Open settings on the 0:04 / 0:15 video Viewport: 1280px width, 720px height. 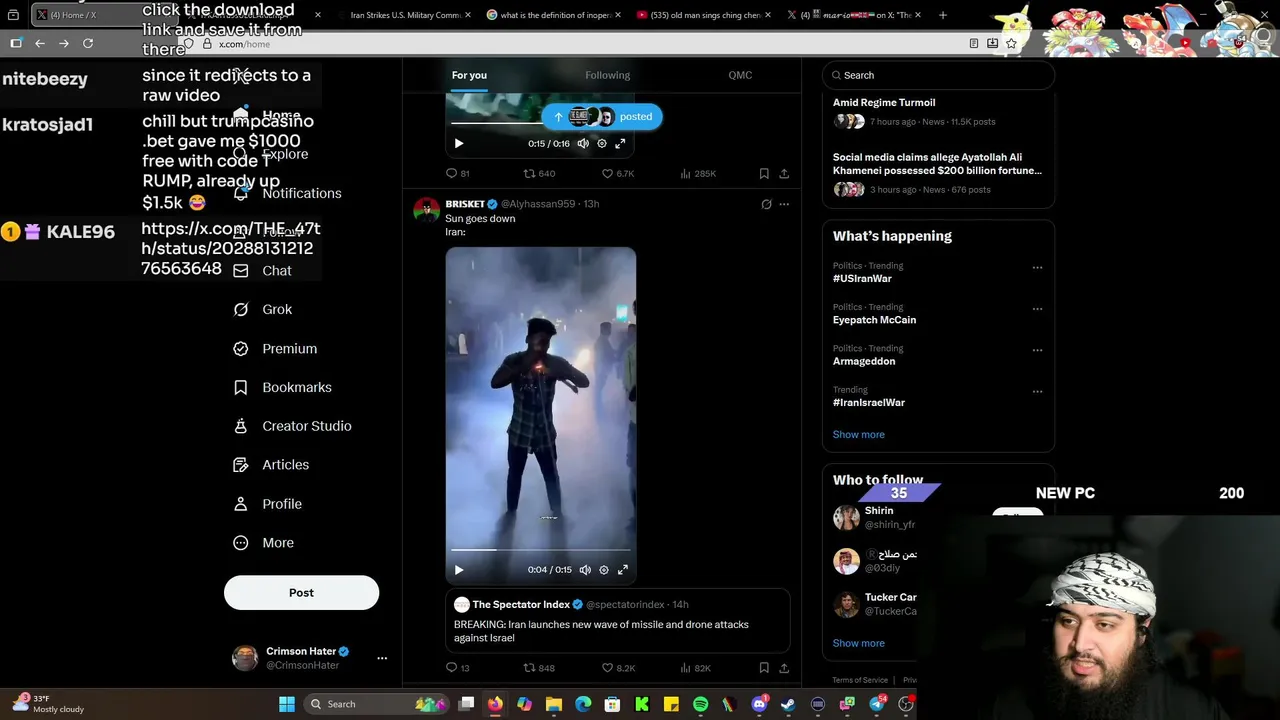(x=604, y=570)
